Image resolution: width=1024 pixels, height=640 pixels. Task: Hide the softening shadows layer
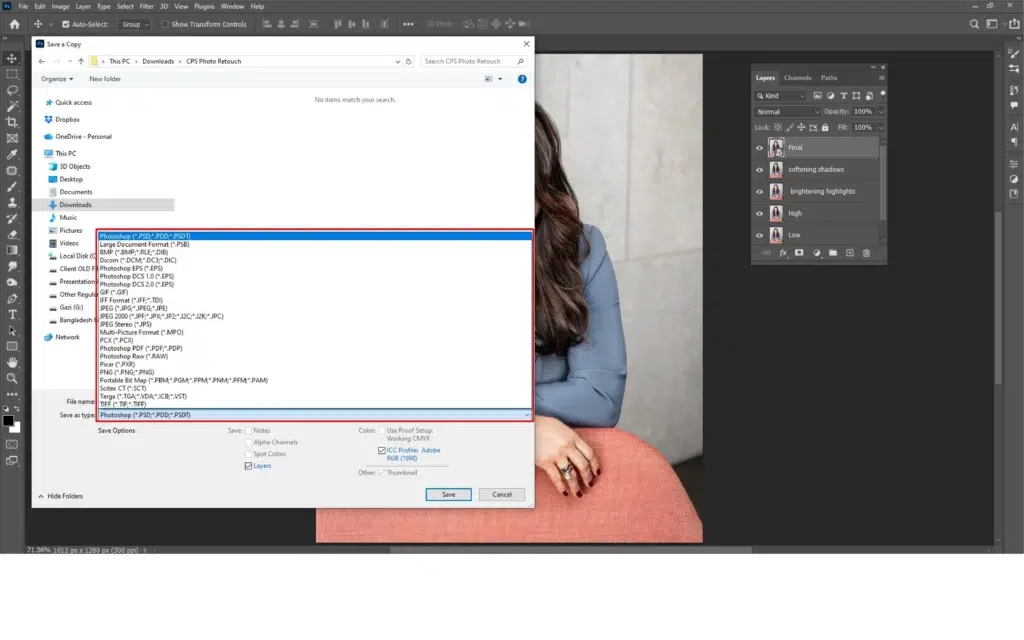pyautogui.click(x=759, y=169)
